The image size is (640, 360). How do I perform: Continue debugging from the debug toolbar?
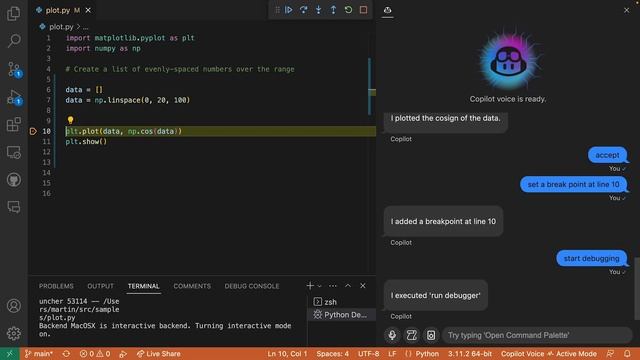point(289,10)
